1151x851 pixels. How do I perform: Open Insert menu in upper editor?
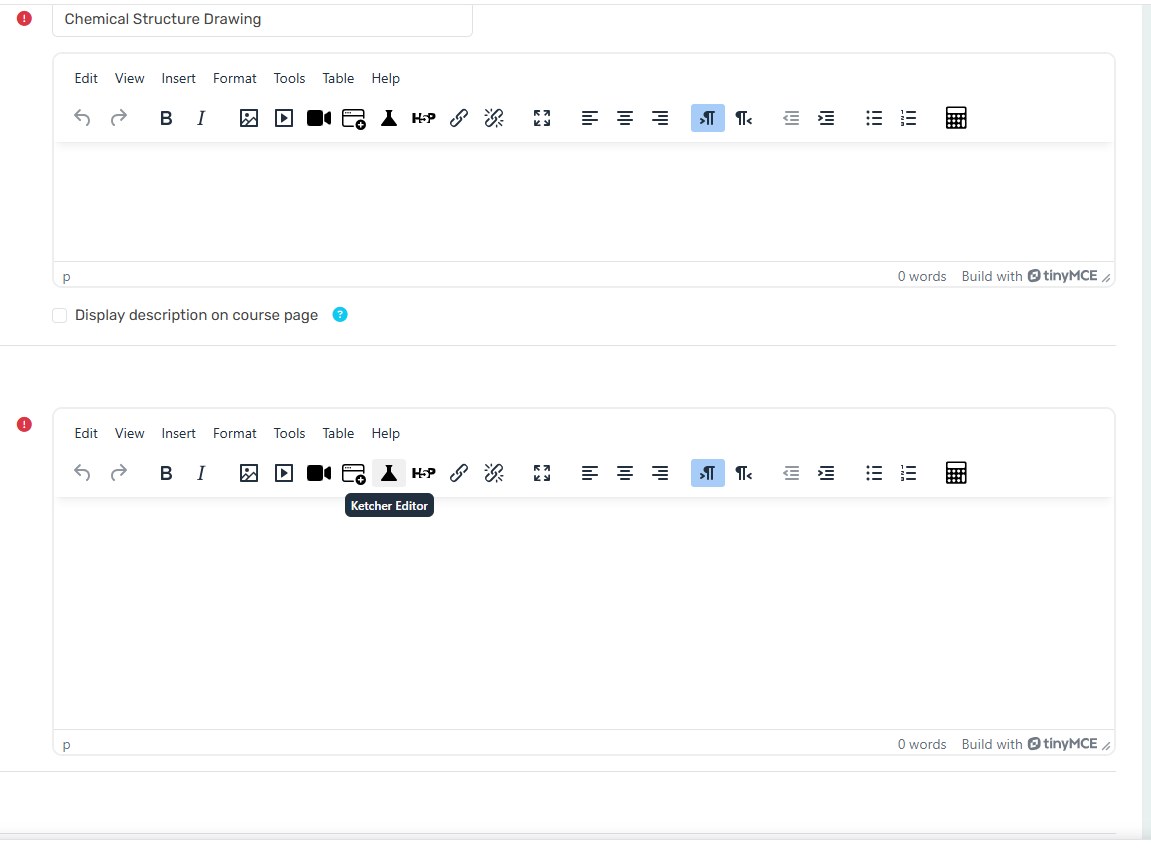click(x=178, y=79)
